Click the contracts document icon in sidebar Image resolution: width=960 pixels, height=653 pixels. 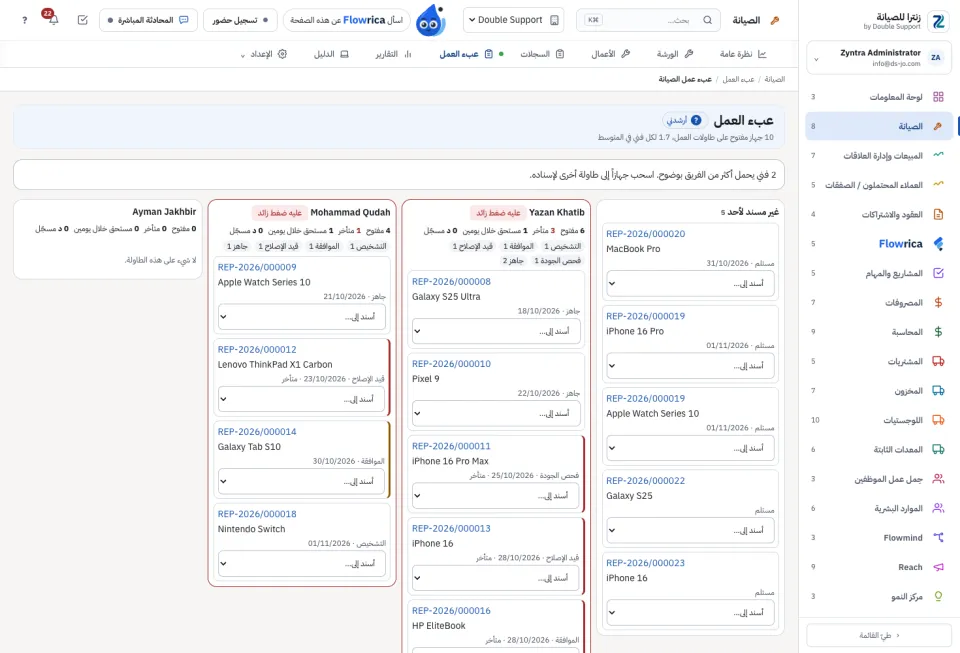[x=938, y=214]
